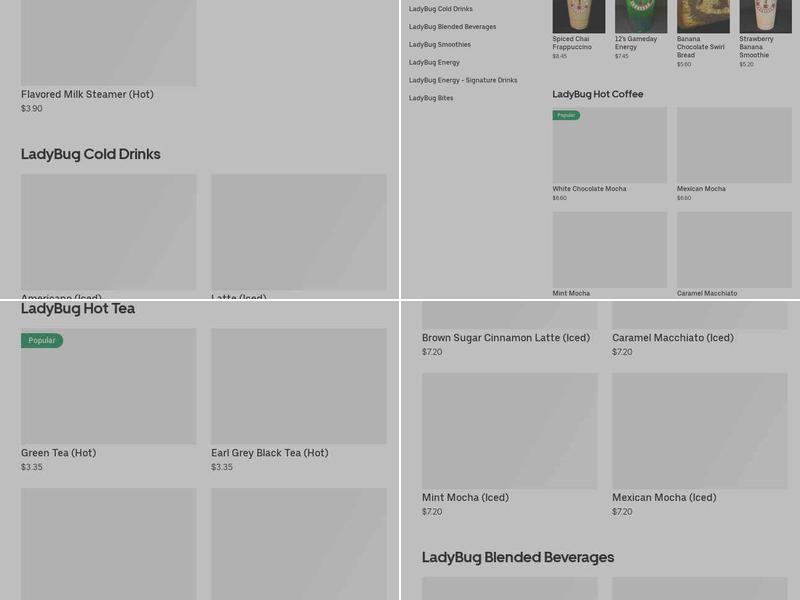Open LadyBug Cold Drinks sidebar category link
The width and height of the screenshot is (800, 600).
440,9
